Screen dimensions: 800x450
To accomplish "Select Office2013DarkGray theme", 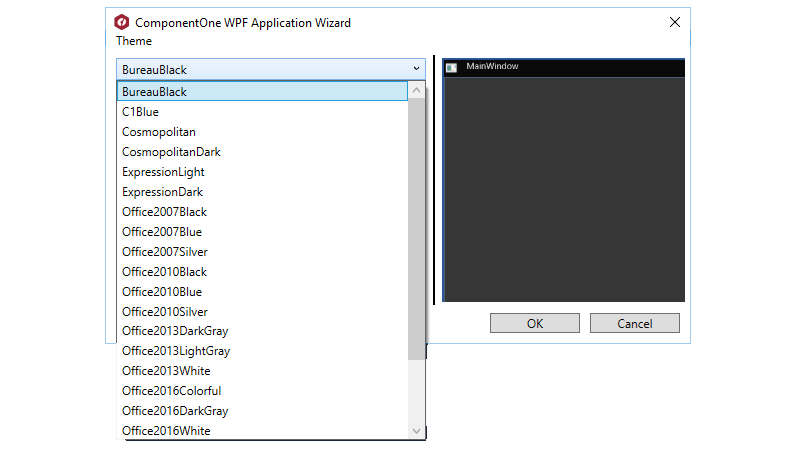I will (x=262, y=331).
